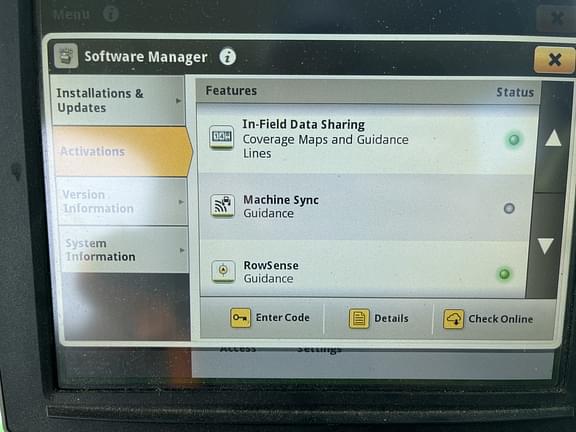Expand Version Information arrow
576x432 pixels.
[181, 202]
